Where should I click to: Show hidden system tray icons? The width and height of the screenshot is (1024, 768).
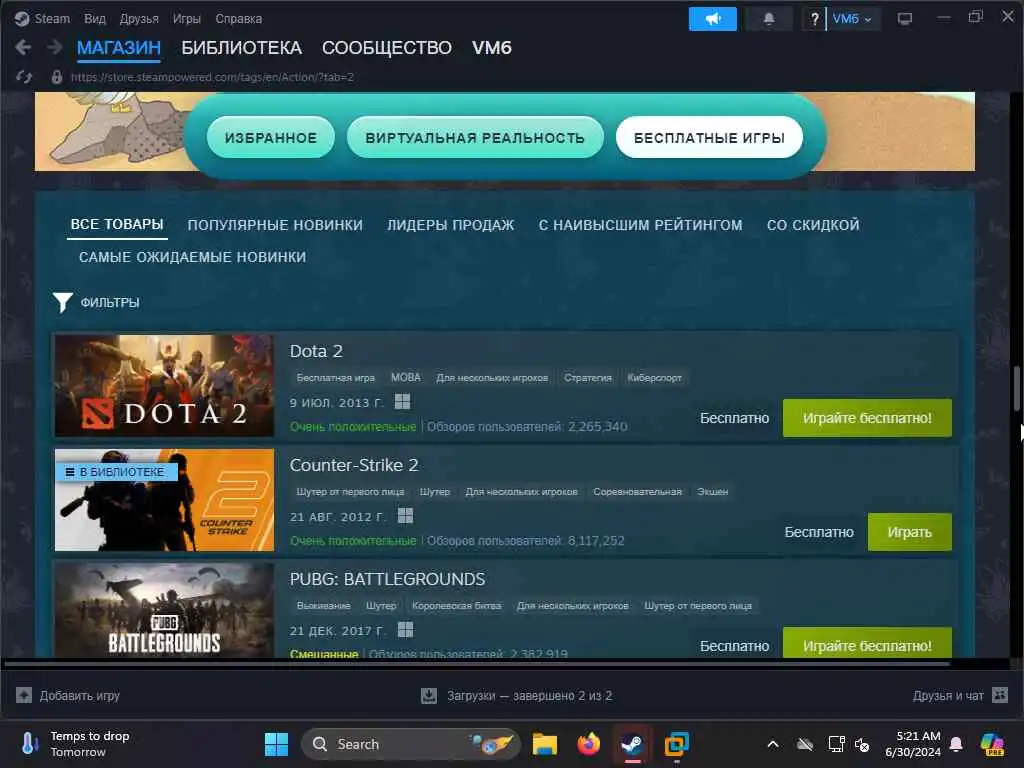coord(773,744)
